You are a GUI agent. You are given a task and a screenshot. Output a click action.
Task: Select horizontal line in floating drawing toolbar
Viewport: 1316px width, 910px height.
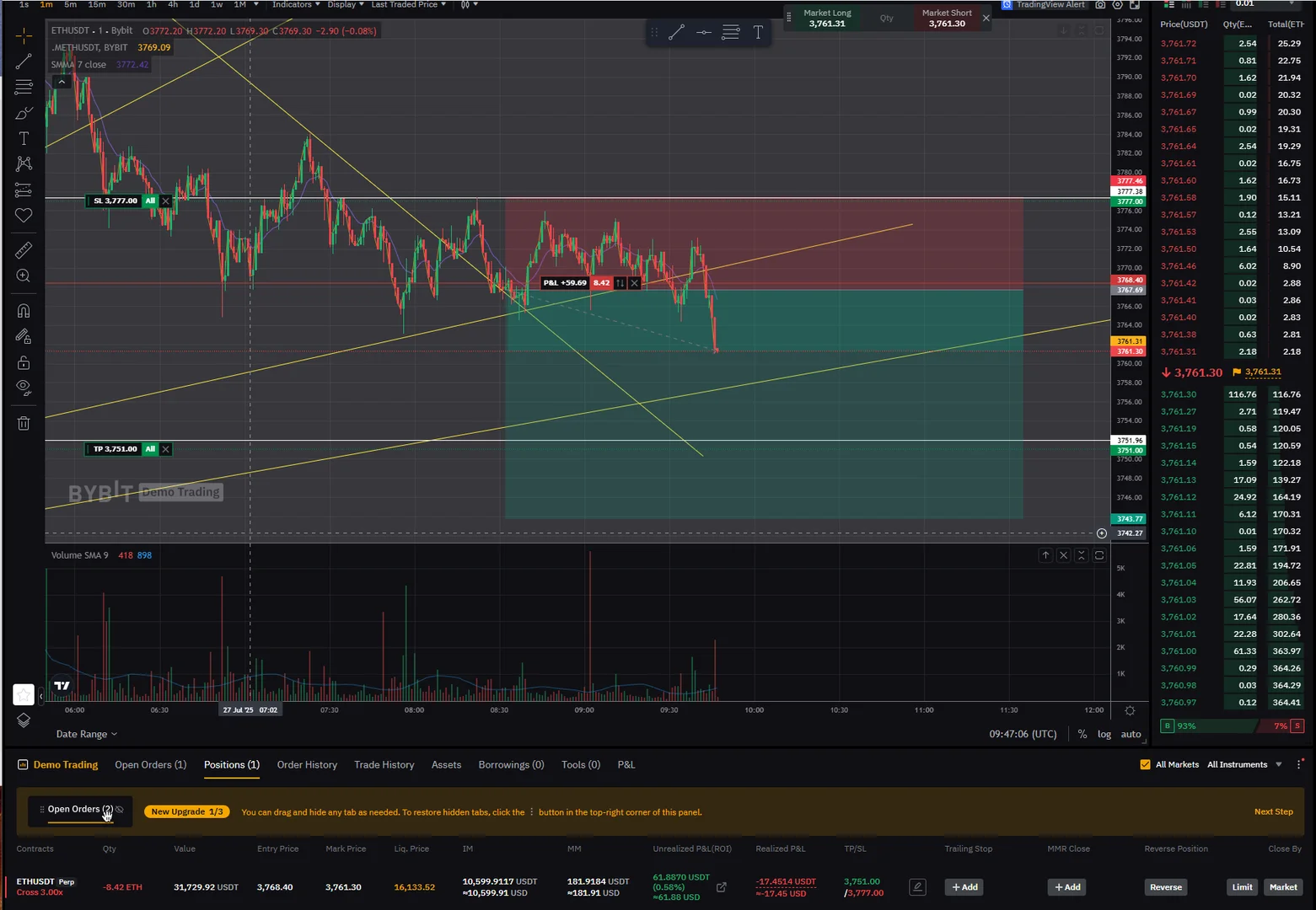[x=704, y=33]
